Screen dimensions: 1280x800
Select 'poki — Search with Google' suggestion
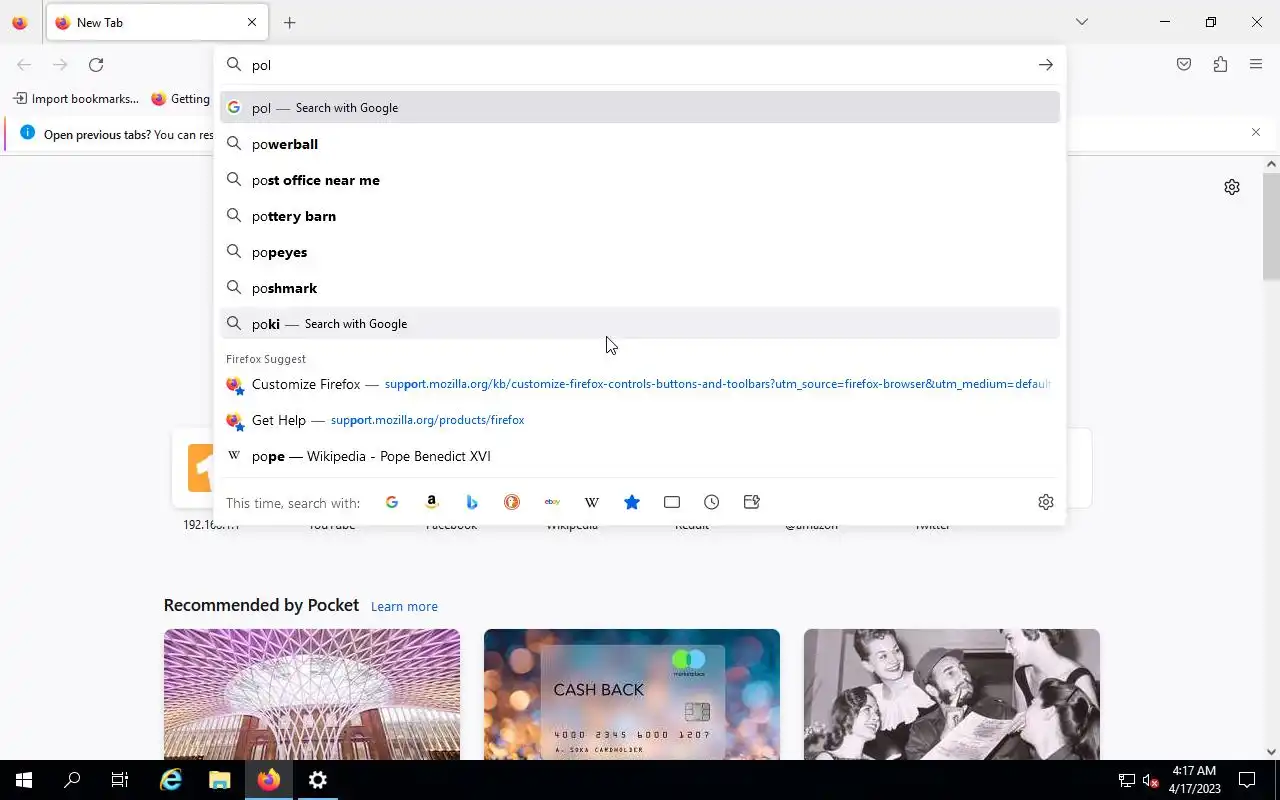click(640, 324)
